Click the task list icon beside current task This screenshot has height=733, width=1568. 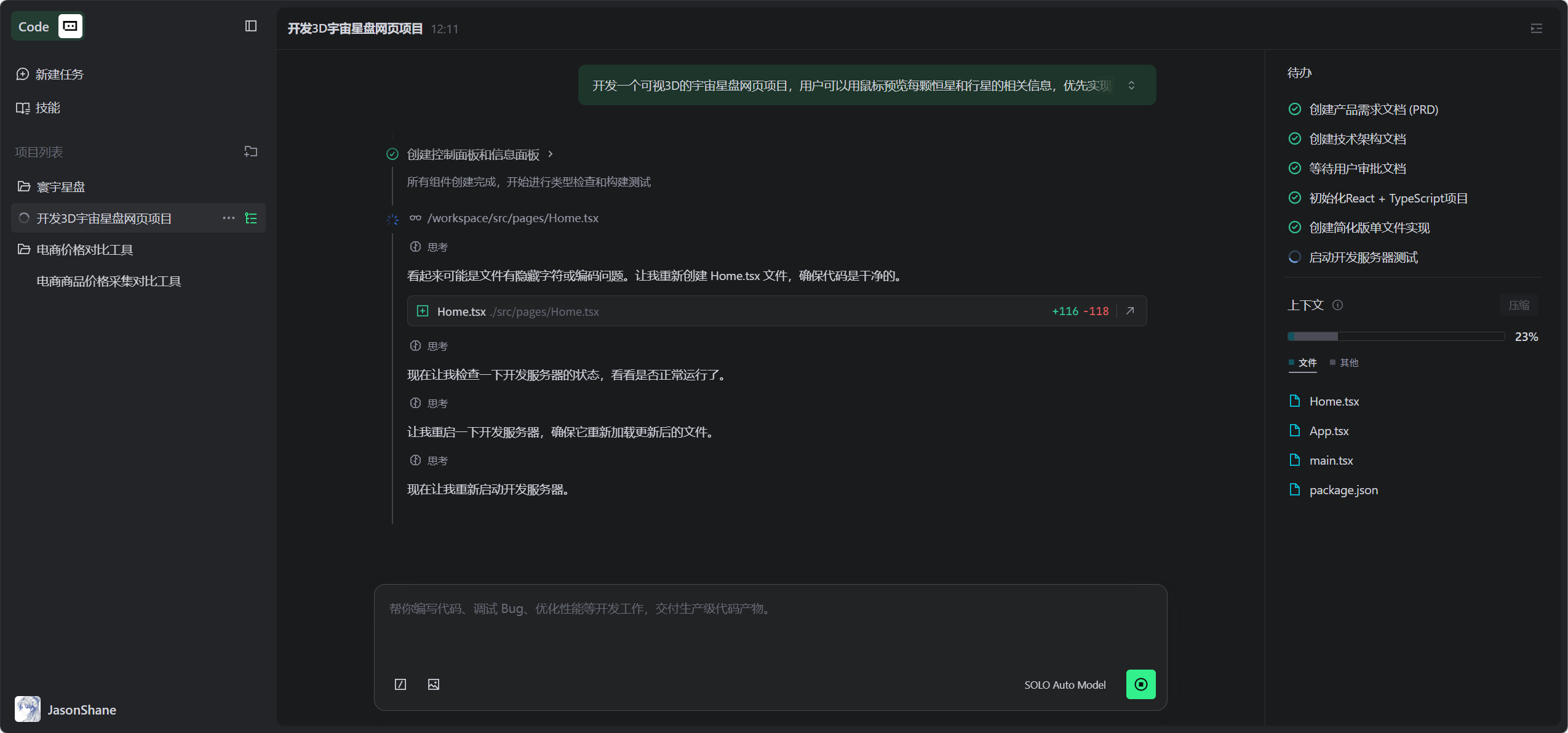[251, 218]
